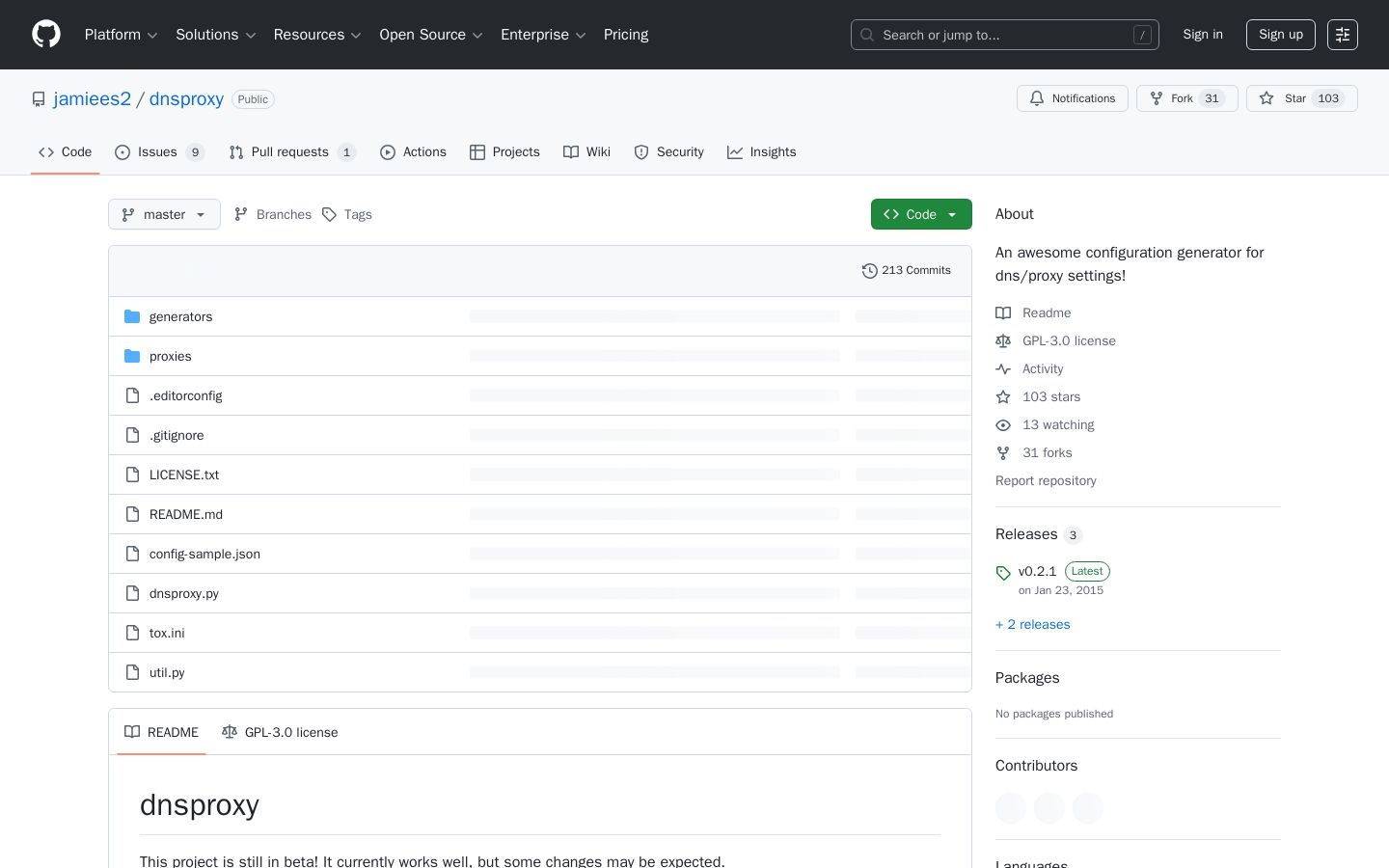
Task: Show the + 2 releases link
Action: [1032, 624]
